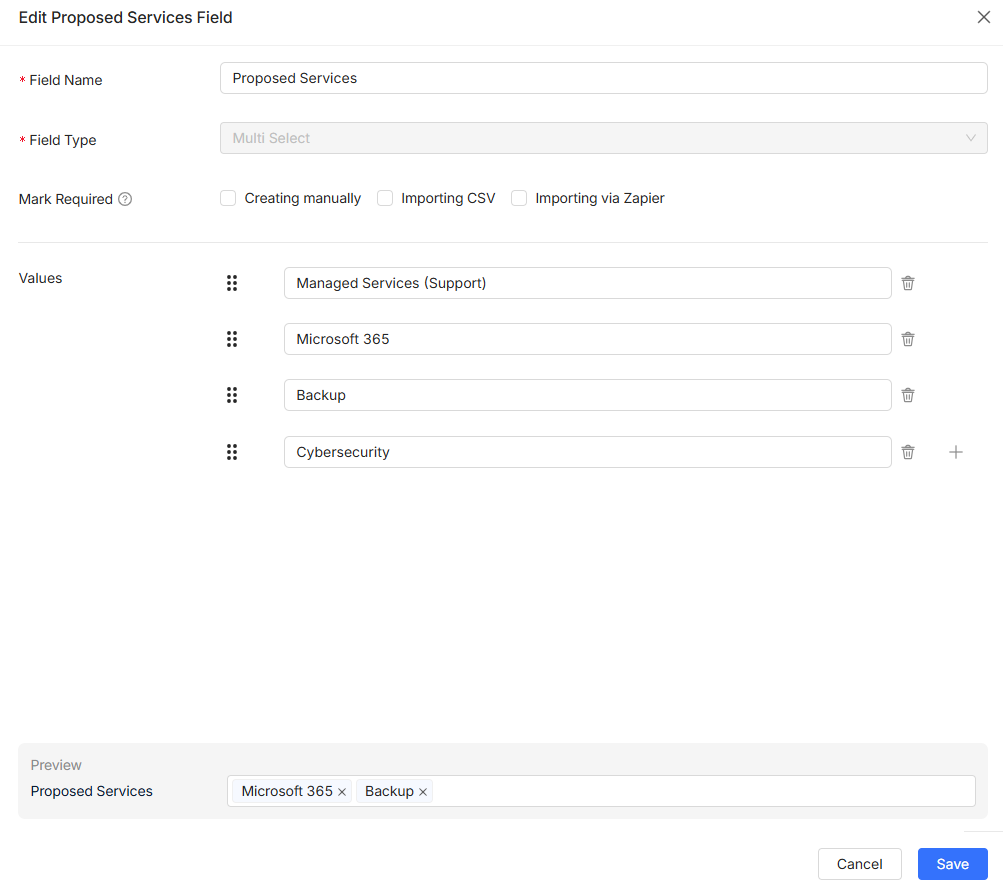Grab the drag handle for Managed Services (Support)
Screen dimensions: 1003x890
click(x=232, y=283)
